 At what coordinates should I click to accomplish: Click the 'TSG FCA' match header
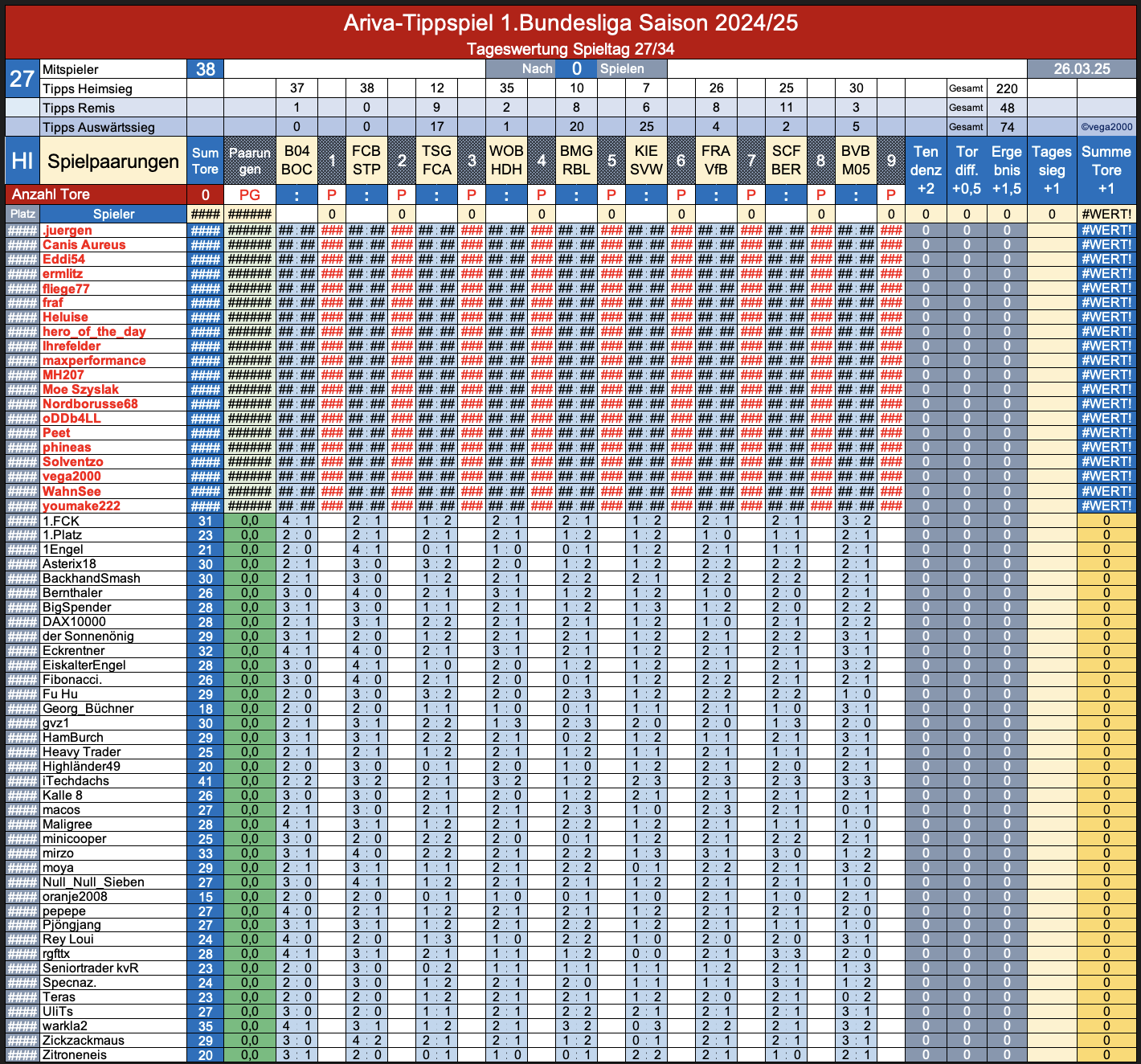(436, 161)
